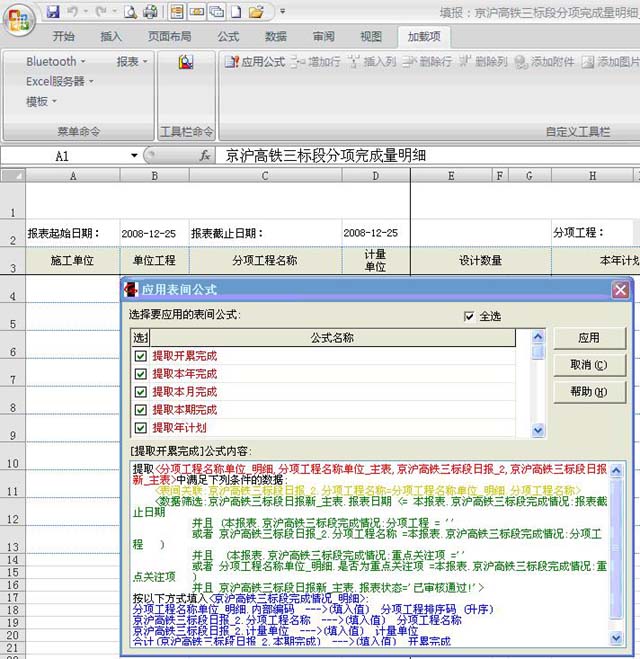Click the Open folder icon in quick access toolbar
This screenshot has width=640, height=659.
coord(256,12)
